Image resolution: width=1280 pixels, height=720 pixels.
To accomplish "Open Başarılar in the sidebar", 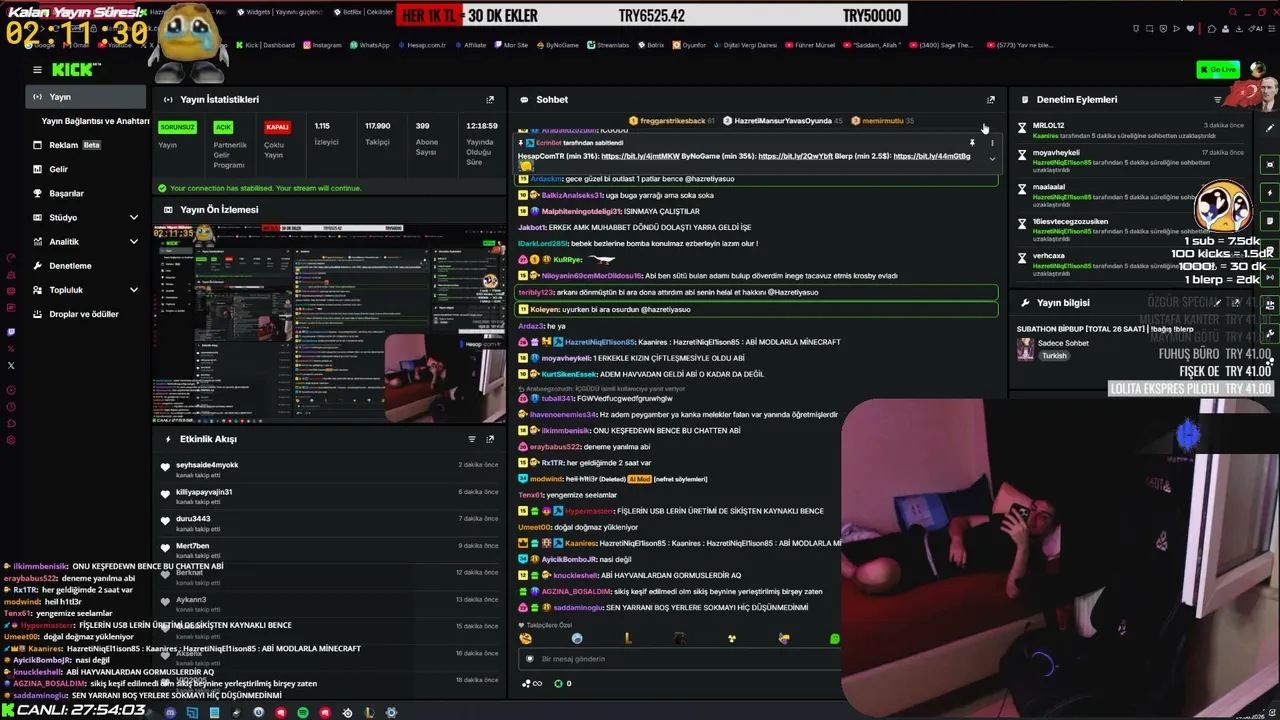I will (x=86, y=193).
